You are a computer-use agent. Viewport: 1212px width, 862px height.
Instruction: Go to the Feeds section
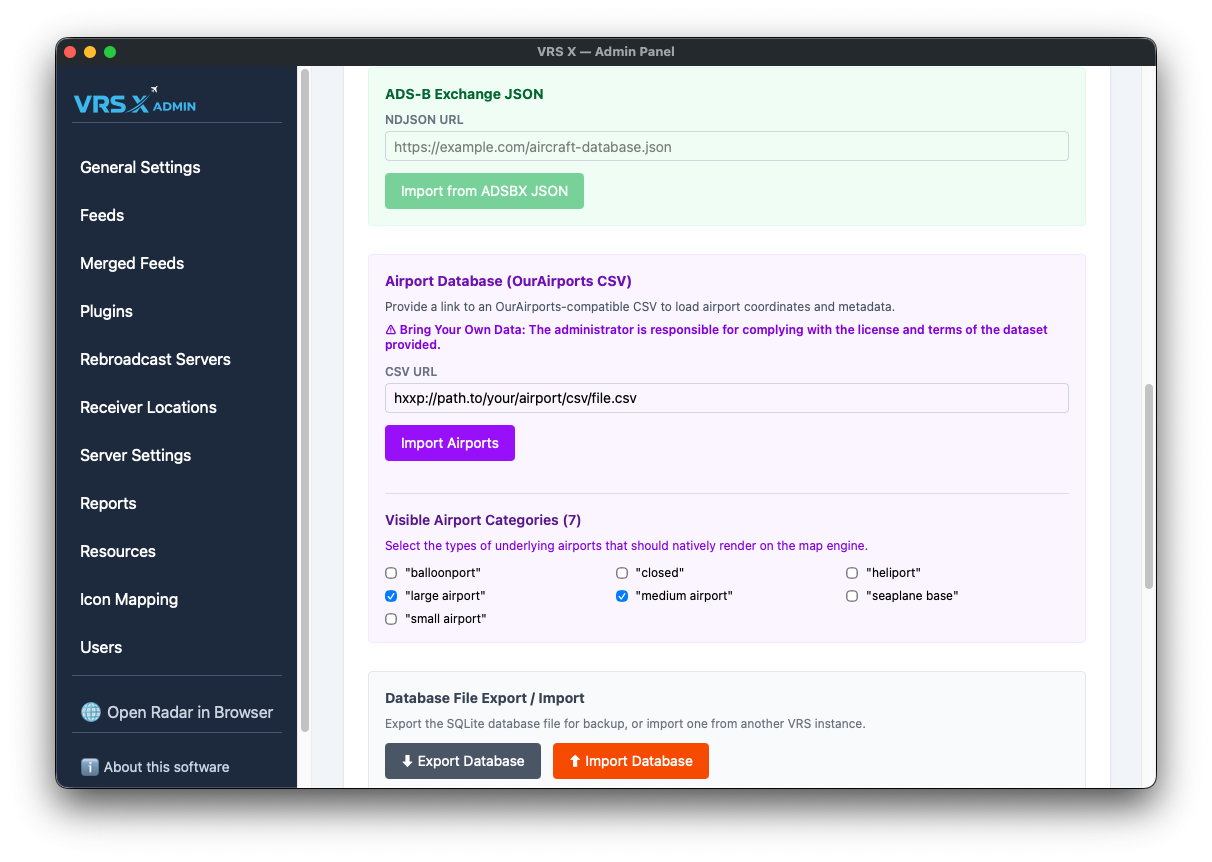click(102, 215)
